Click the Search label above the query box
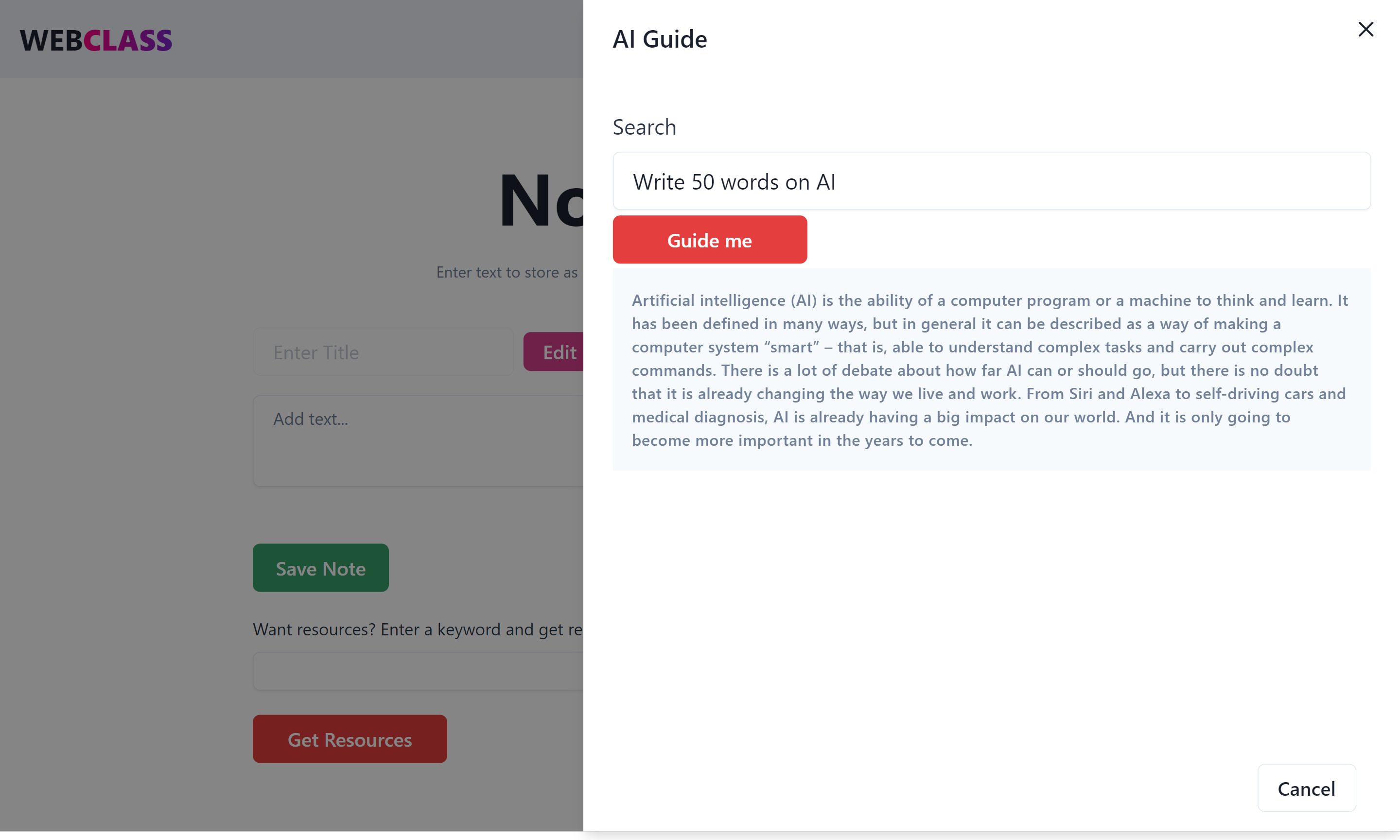The width and height of the screenshot is (1400, 840). tap(644, 127)
